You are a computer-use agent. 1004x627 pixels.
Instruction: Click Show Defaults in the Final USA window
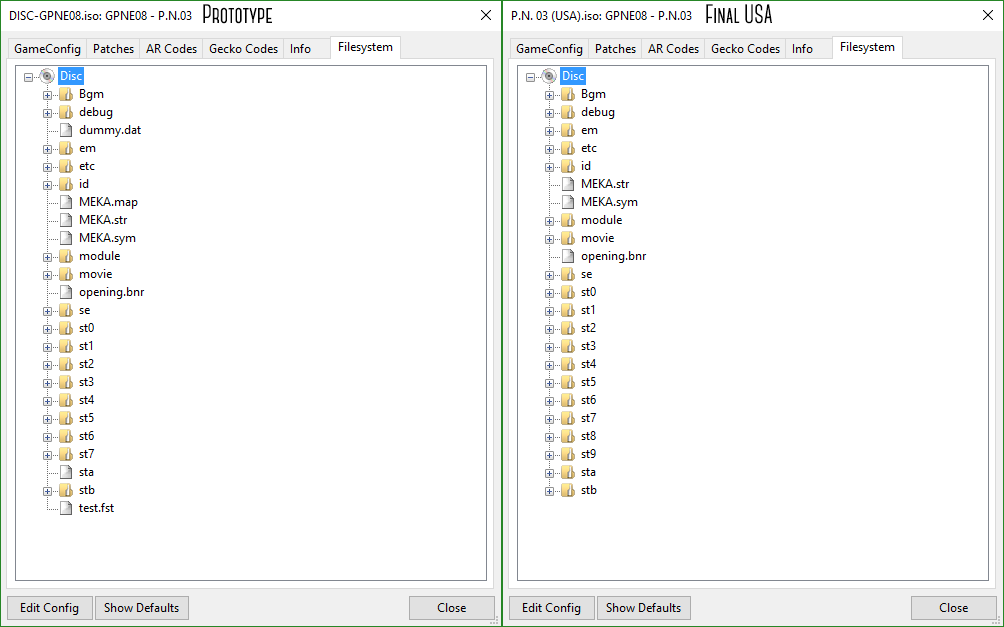[644, 608]
